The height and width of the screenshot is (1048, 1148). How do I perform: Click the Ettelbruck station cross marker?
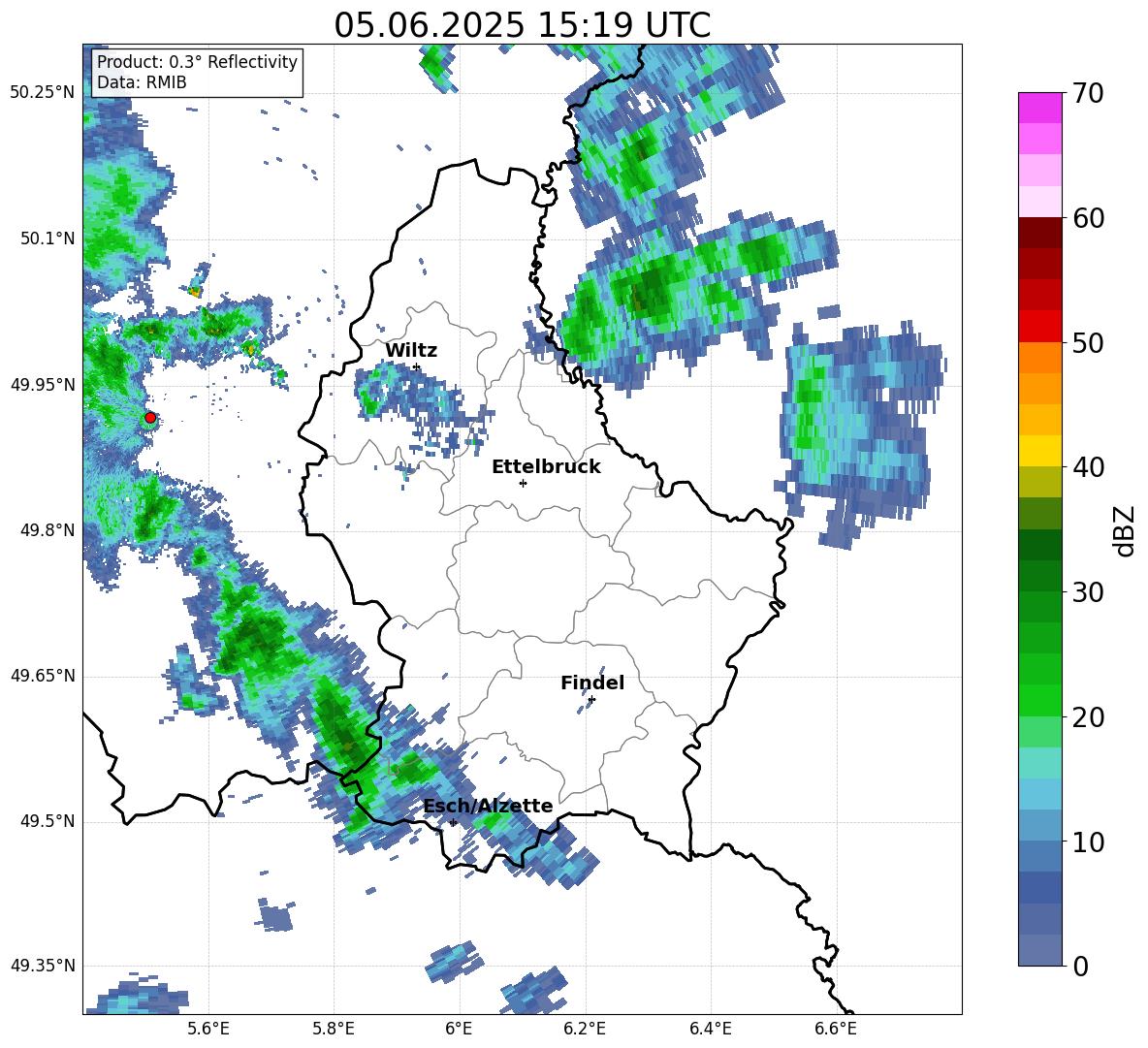[x=523, y=483]
